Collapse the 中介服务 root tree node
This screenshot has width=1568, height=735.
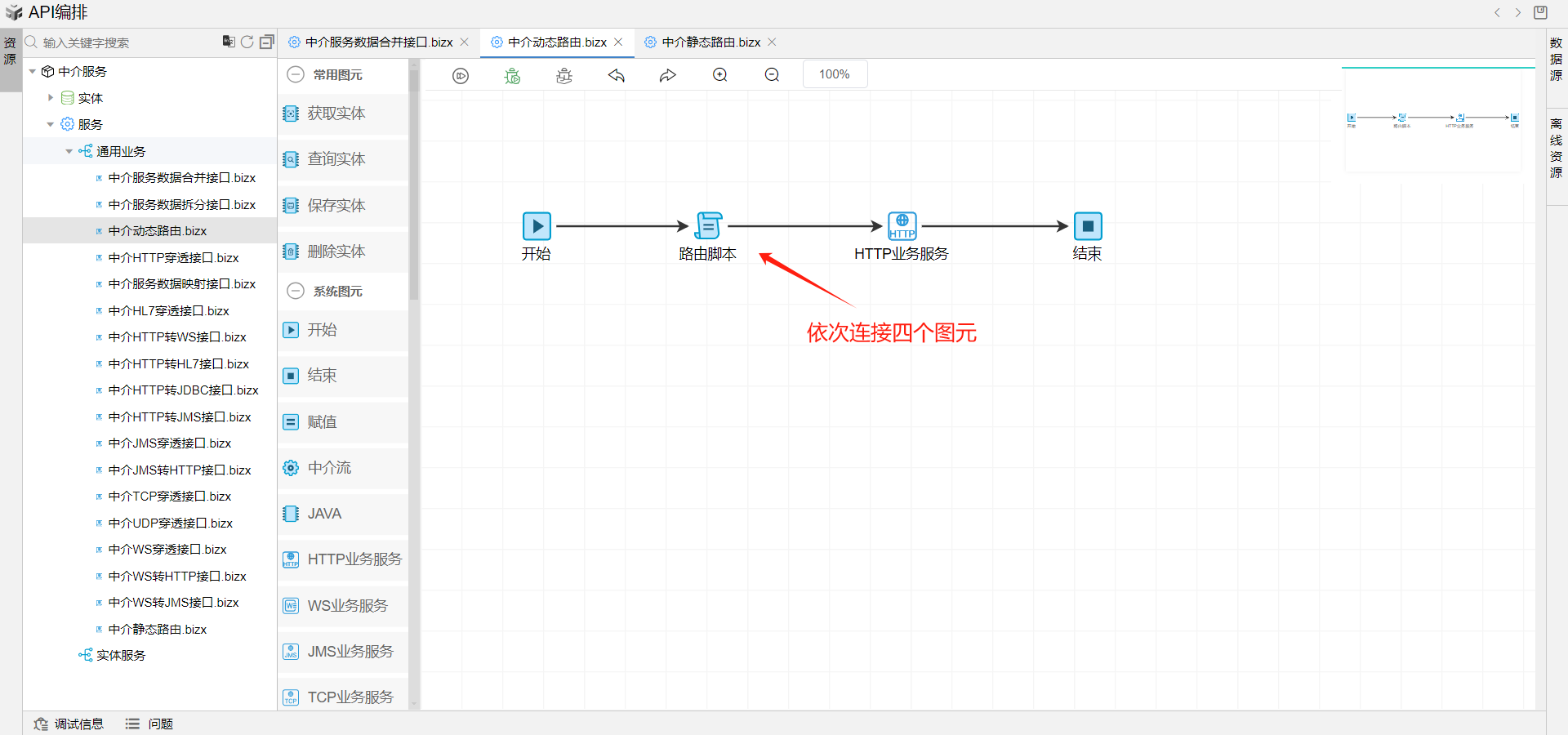tap(33, 72)
